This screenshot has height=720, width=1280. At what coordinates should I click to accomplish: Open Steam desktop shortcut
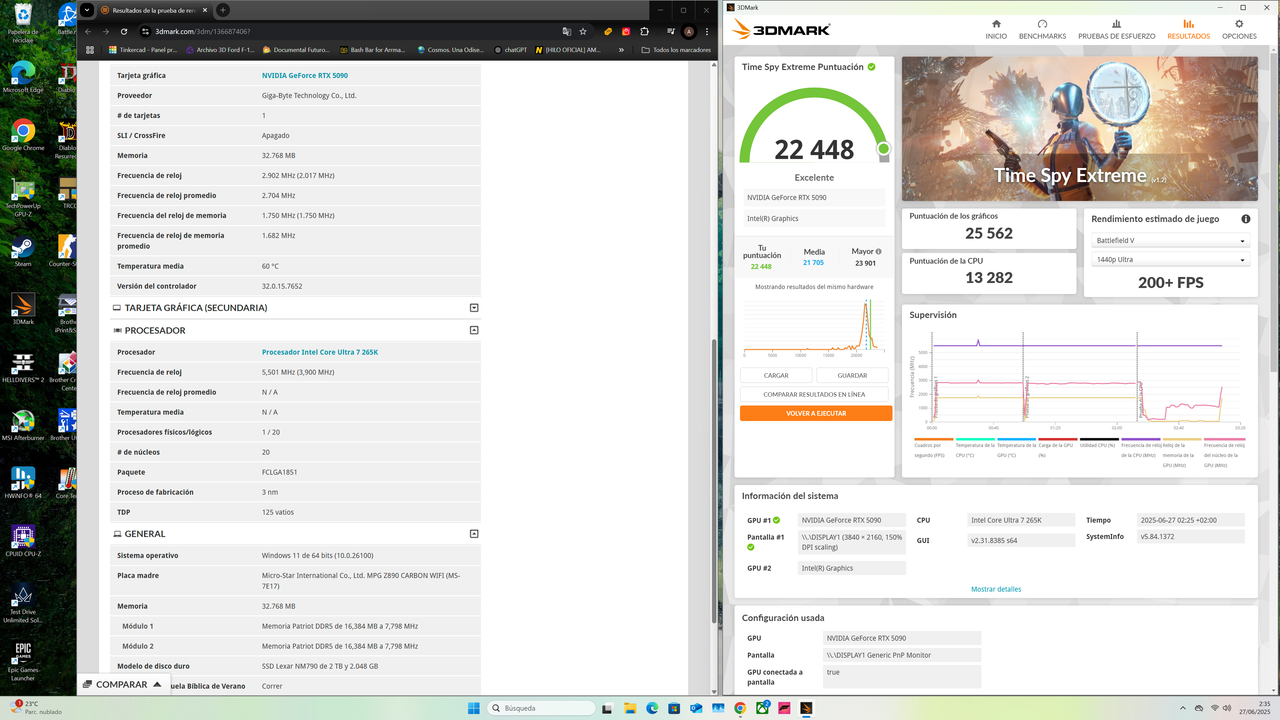click(x=23, y=250)
